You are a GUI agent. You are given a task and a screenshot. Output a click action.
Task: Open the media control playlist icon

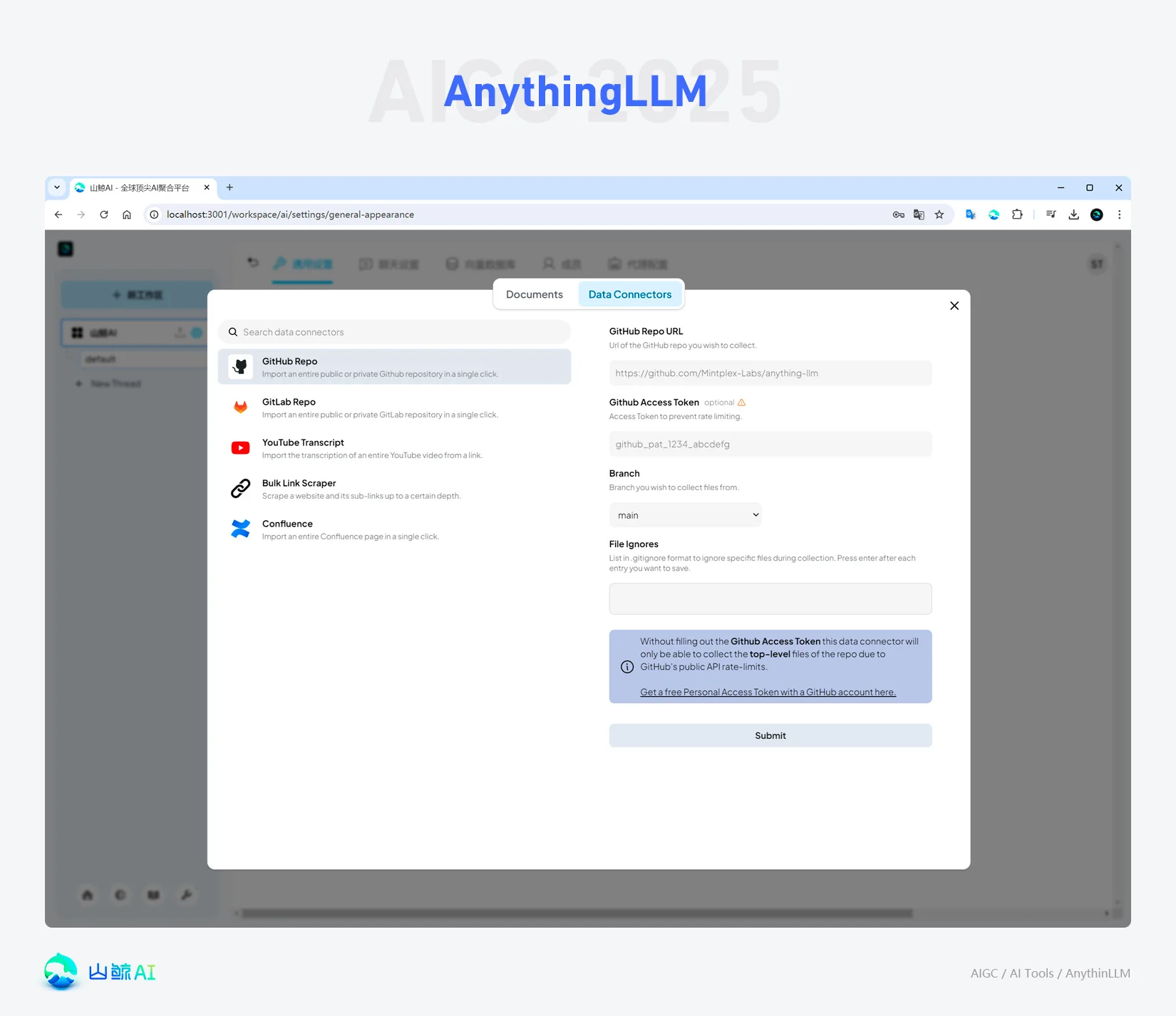pos(1051,214)
